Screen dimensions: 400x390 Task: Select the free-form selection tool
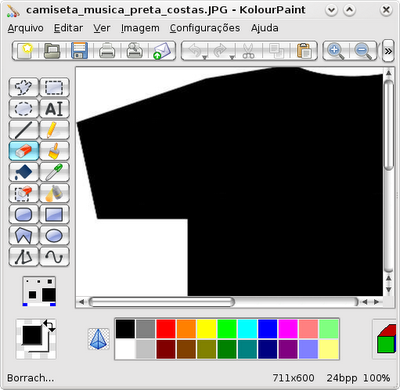point(24,87)
